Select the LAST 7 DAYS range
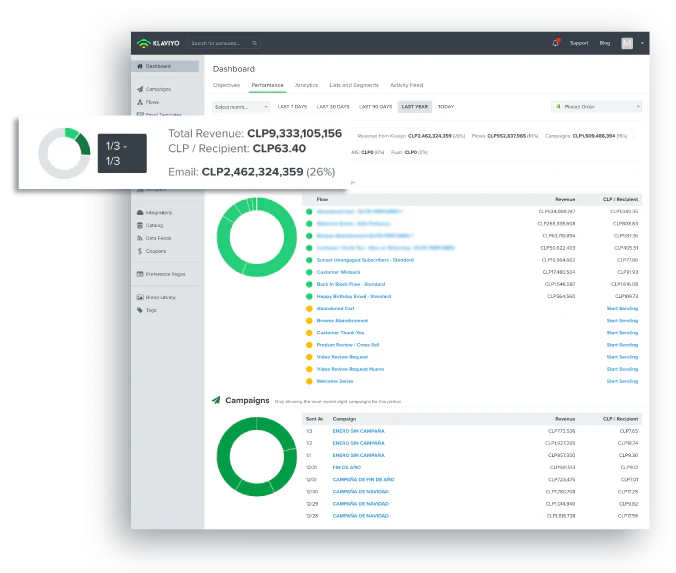The width and height of the screenshot is (676, 573). 291,106
